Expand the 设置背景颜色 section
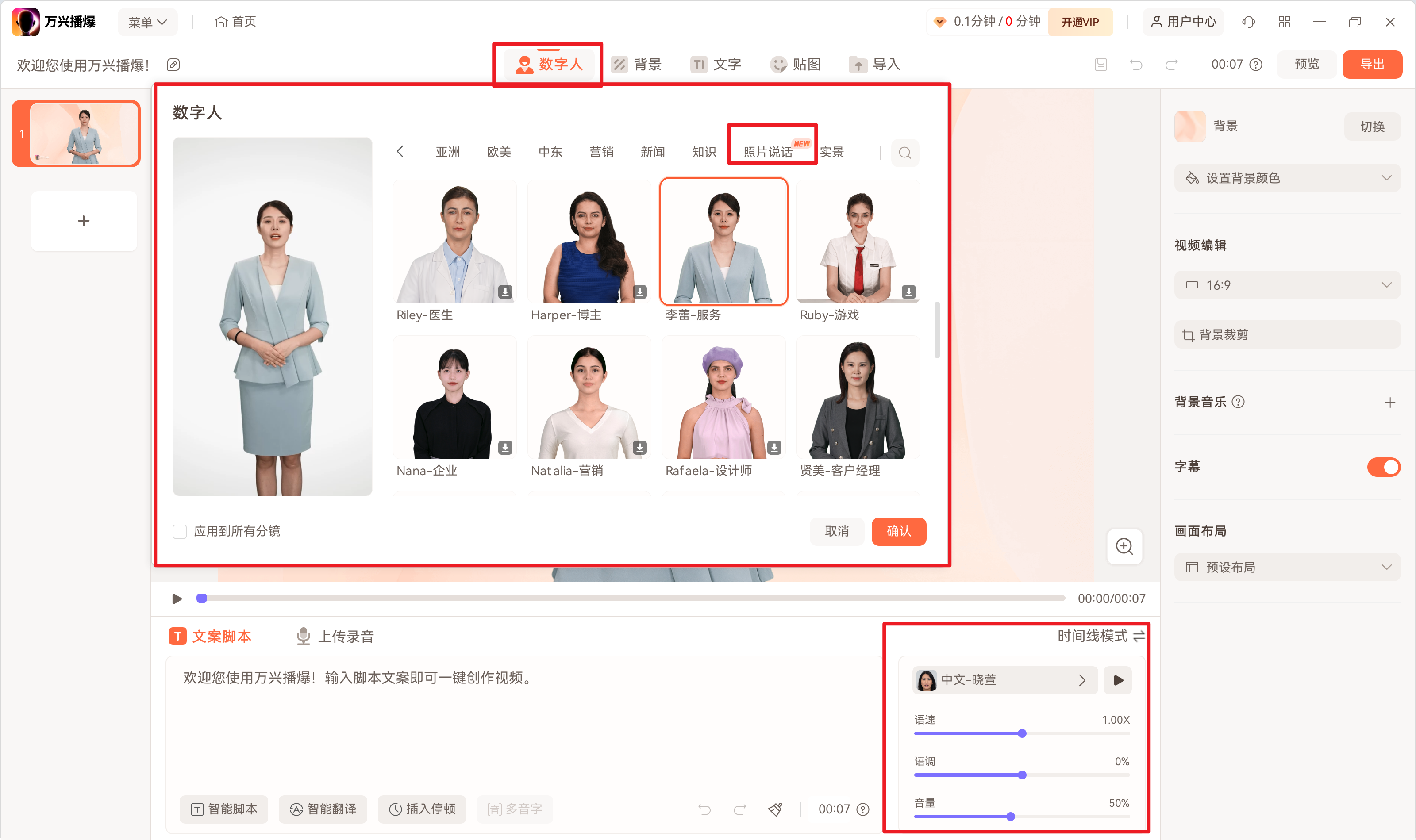 (1287, 178)
